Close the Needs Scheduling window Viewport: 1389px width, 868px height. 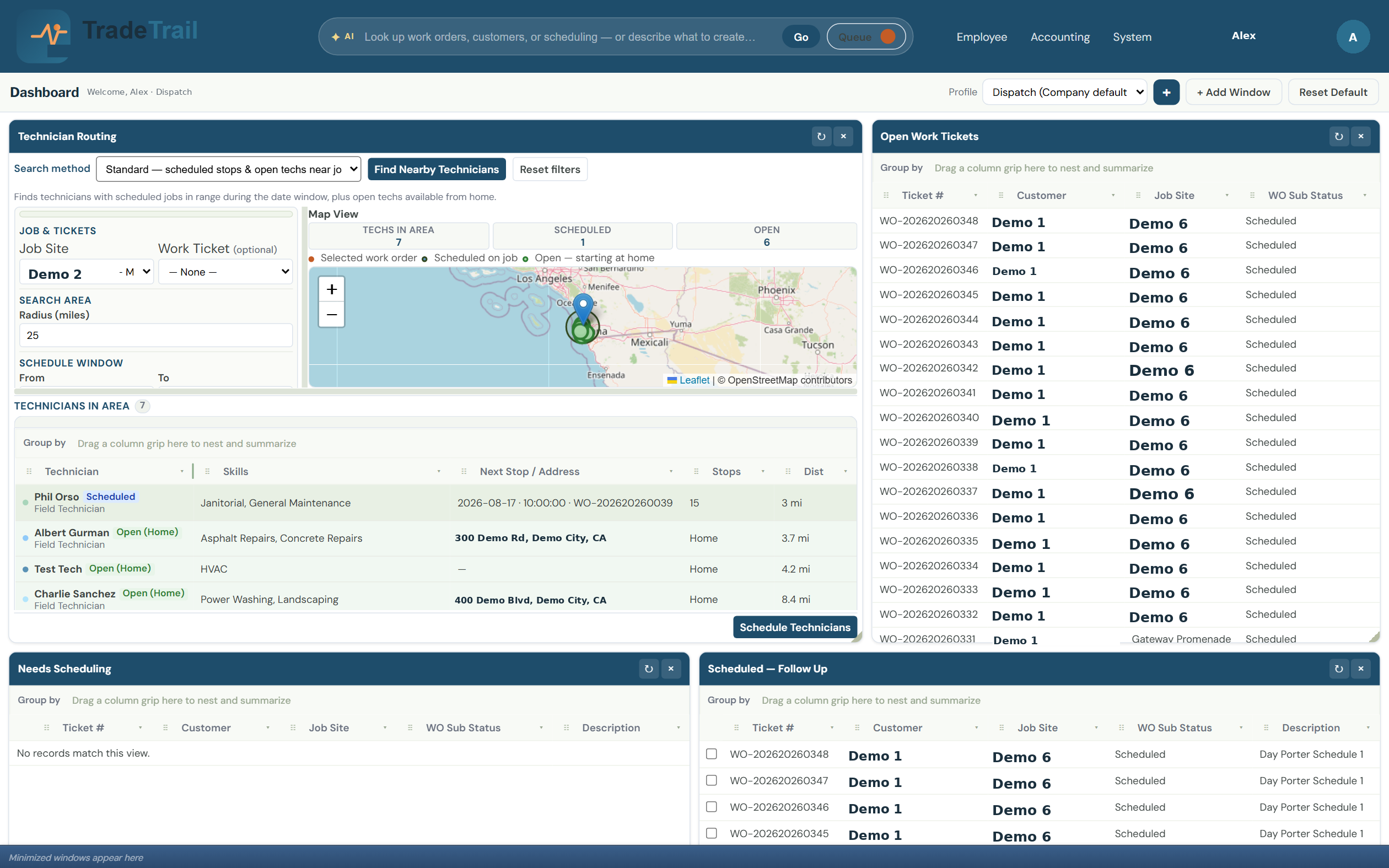671,669
